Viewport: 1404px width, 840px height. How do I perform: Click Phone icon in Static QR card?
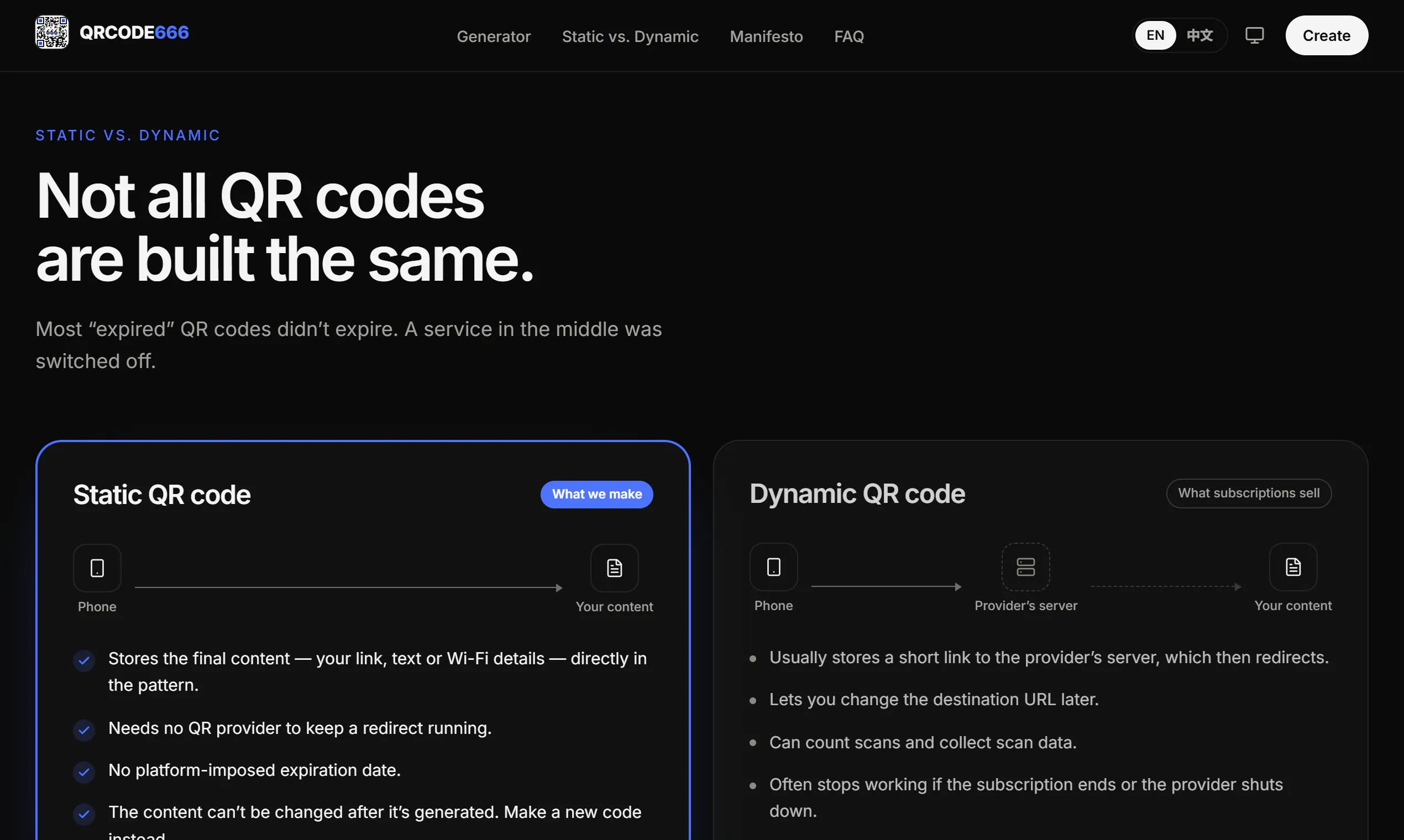[x=97, y=568]
